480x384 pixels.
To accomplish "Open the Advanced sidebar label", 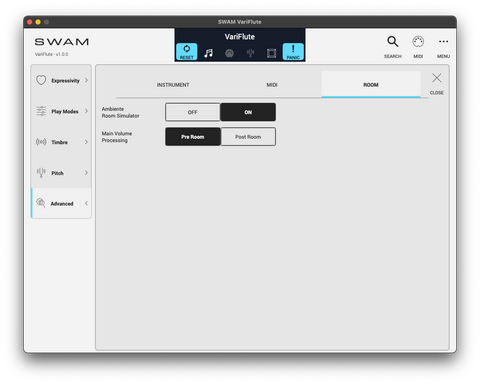I will click(62, 204).
